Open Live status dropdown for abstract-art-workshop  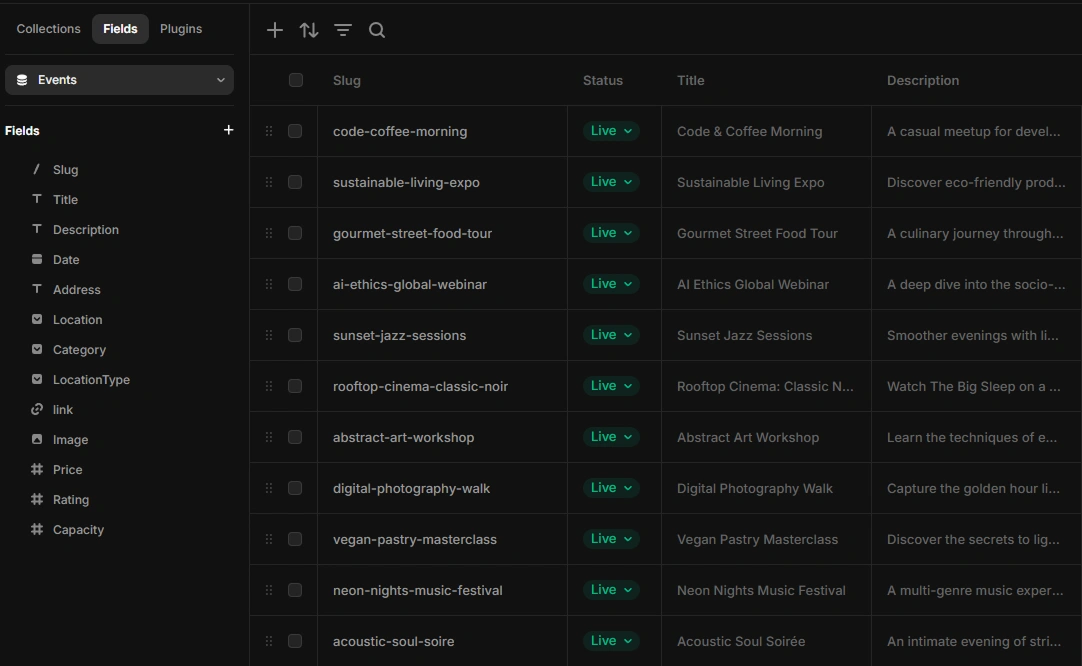tap(611, 437)
